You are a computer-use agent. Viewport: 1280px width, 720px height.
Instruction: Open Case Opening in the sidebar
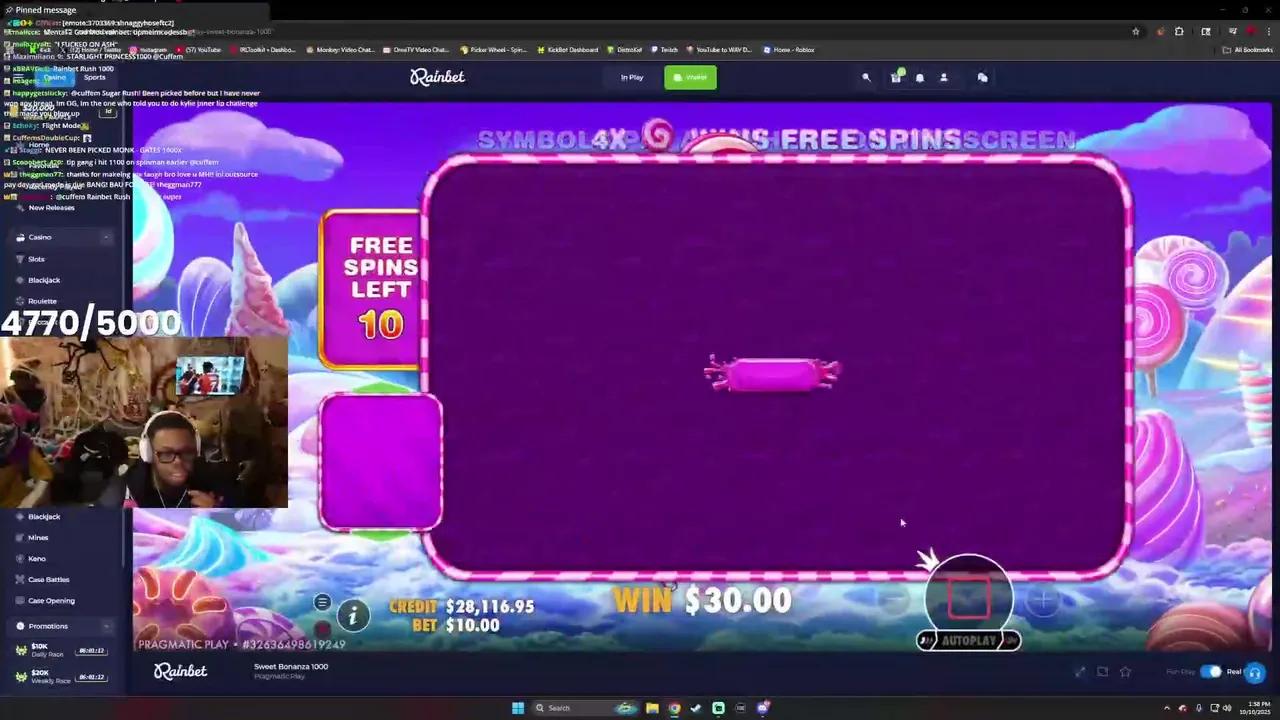tap(51, 601)
